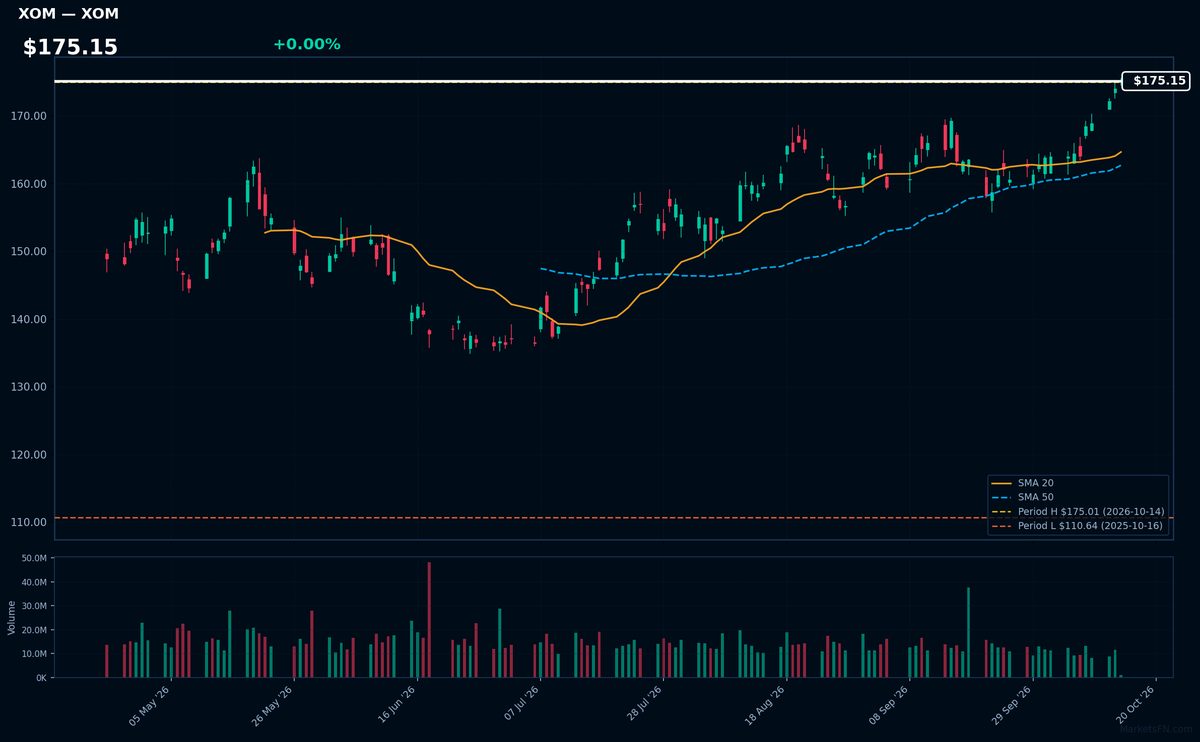
Task: Select the SMA 50 legend entry
Action: pyautogui.click(x=1078, y=497)
